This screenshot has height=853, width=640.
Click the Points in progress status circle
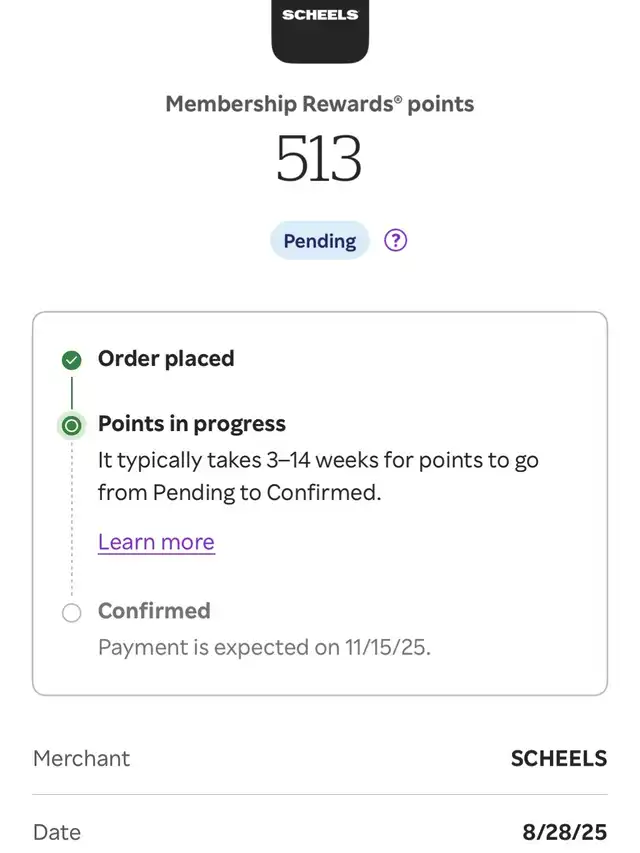coord(71,425)
